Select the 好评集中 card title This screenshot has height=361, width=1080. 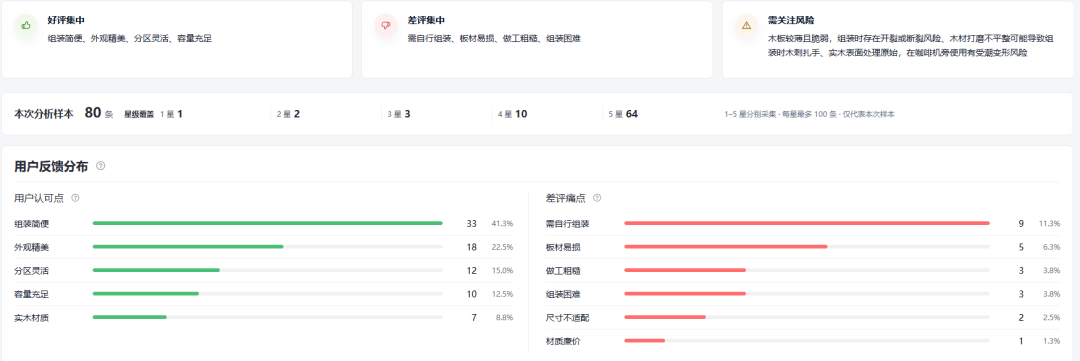66,21
